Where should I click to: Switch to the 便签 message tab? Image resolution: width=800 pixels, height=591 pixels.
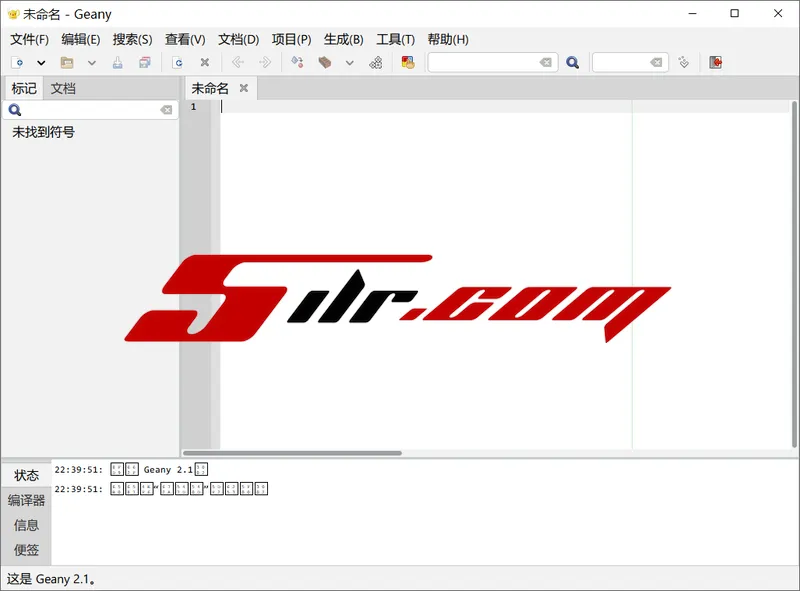27,550
